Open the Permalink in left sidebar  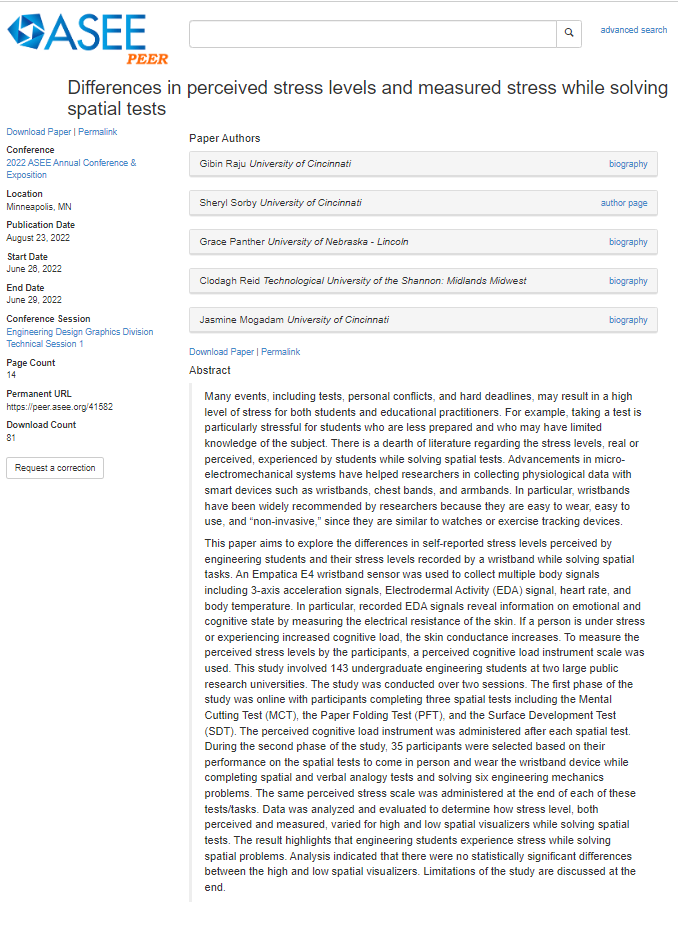(x=98, y=132)
